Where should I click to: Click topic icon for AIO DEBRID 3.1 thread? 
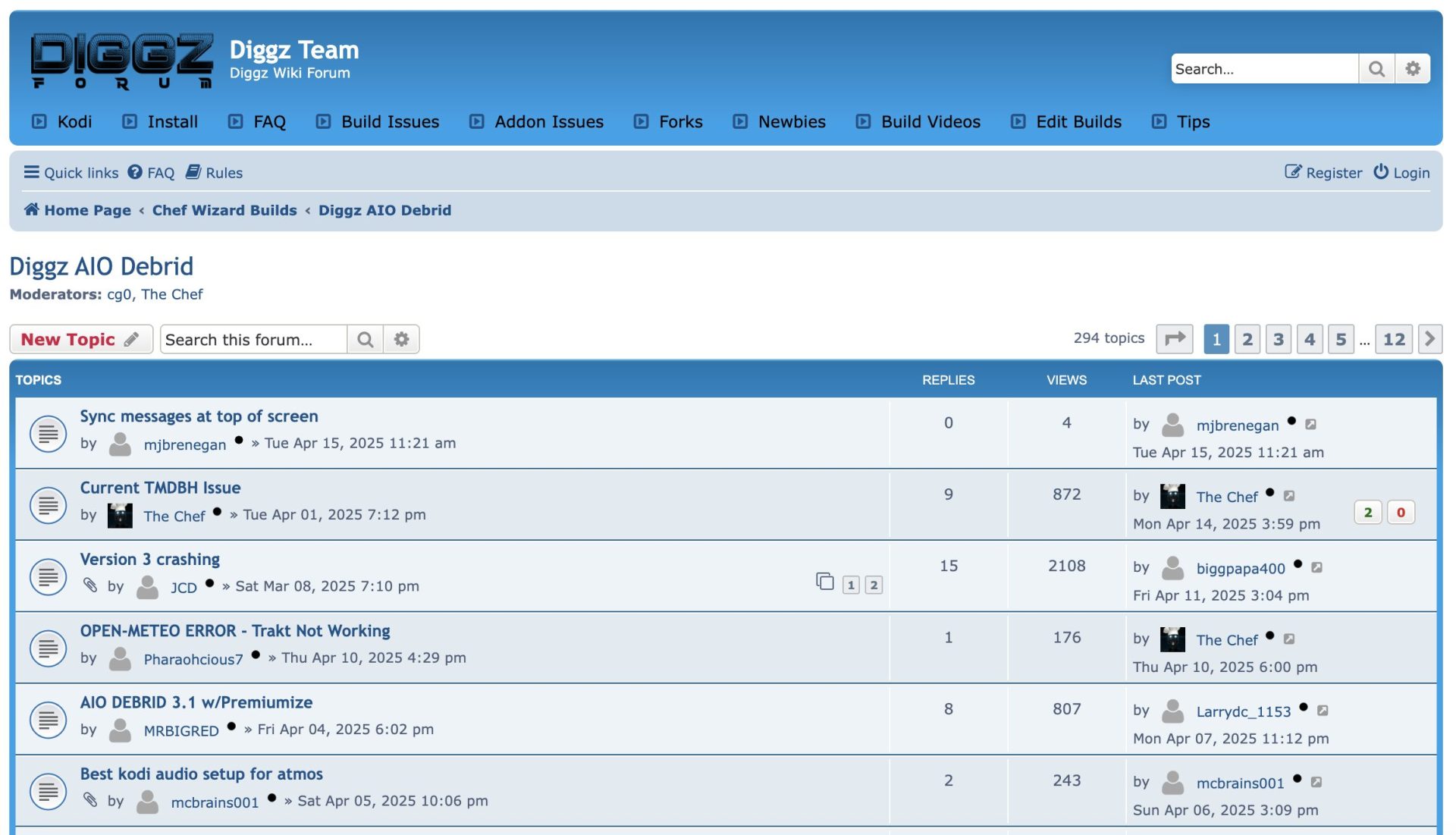(48, 720)
